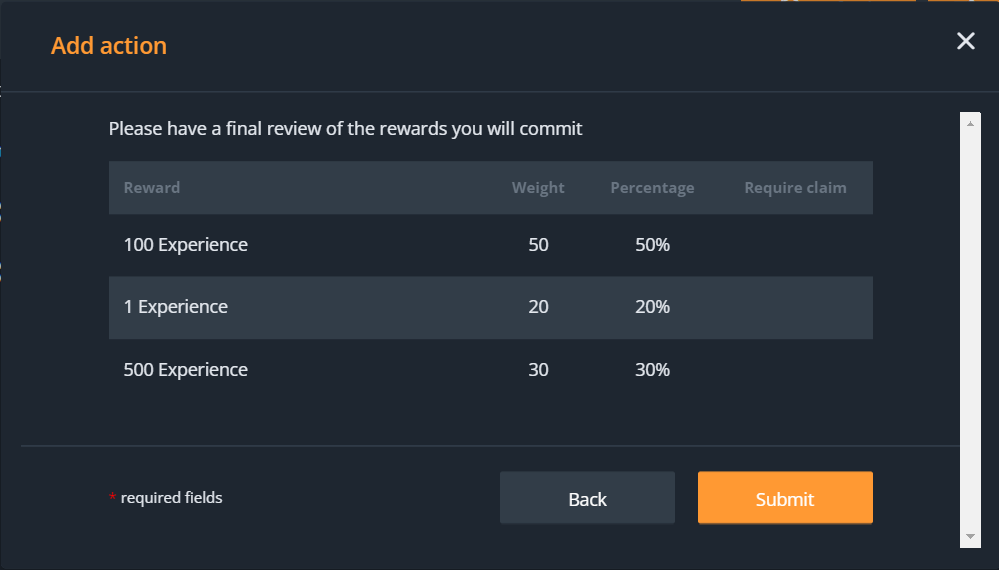
Task: Click the scrollbar up arrow
Action: pos(969,121)
